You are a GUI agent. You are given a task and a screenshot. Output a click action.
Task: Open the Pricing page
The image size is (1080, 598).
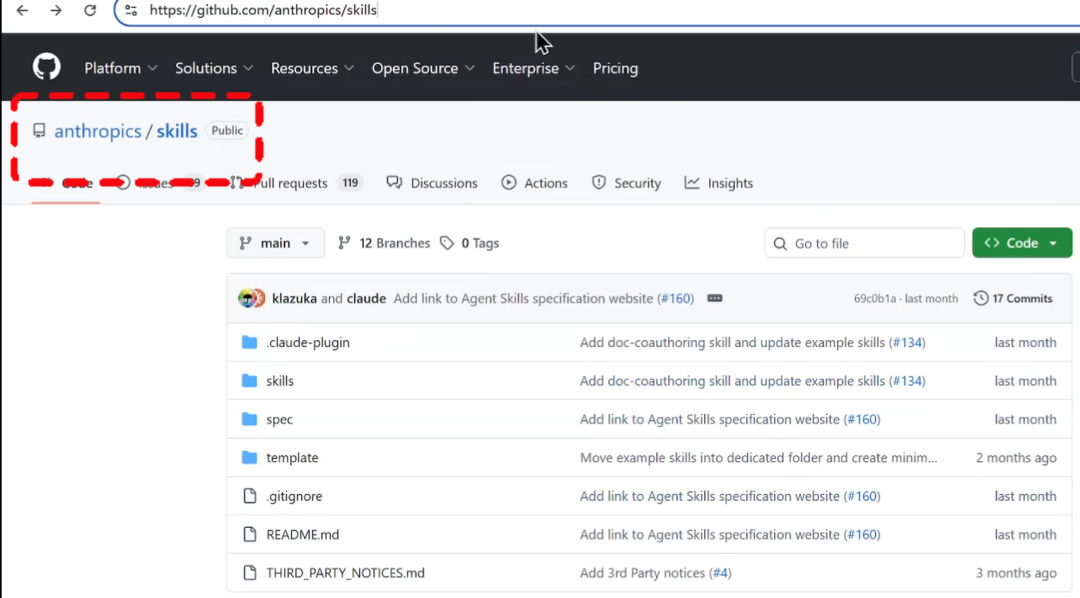click(615, 68)
